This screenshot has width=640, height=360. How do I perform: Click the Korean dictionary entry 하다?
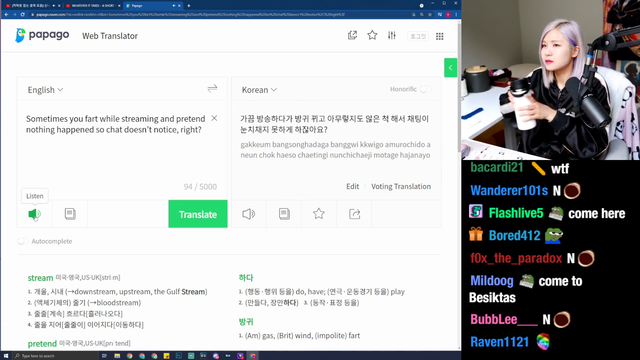[246, 278]
